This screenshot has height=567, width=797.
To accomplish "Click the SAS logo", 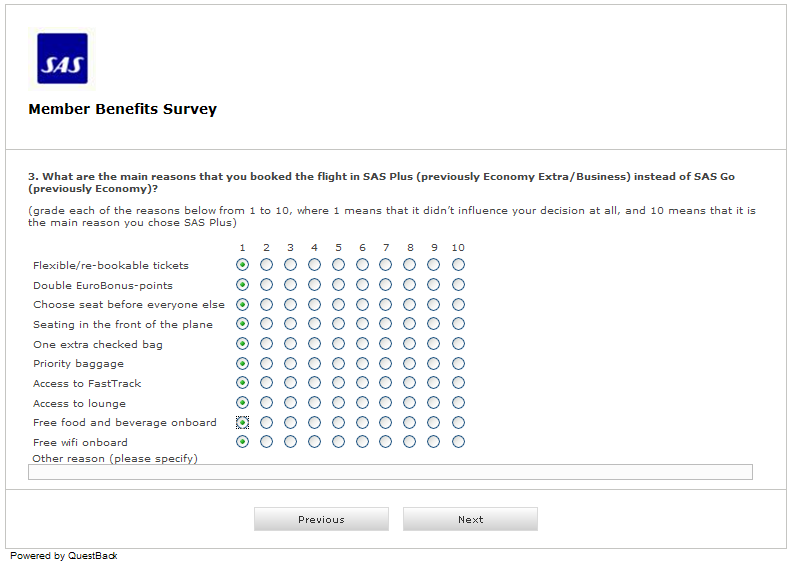I will tap(62, 59).
